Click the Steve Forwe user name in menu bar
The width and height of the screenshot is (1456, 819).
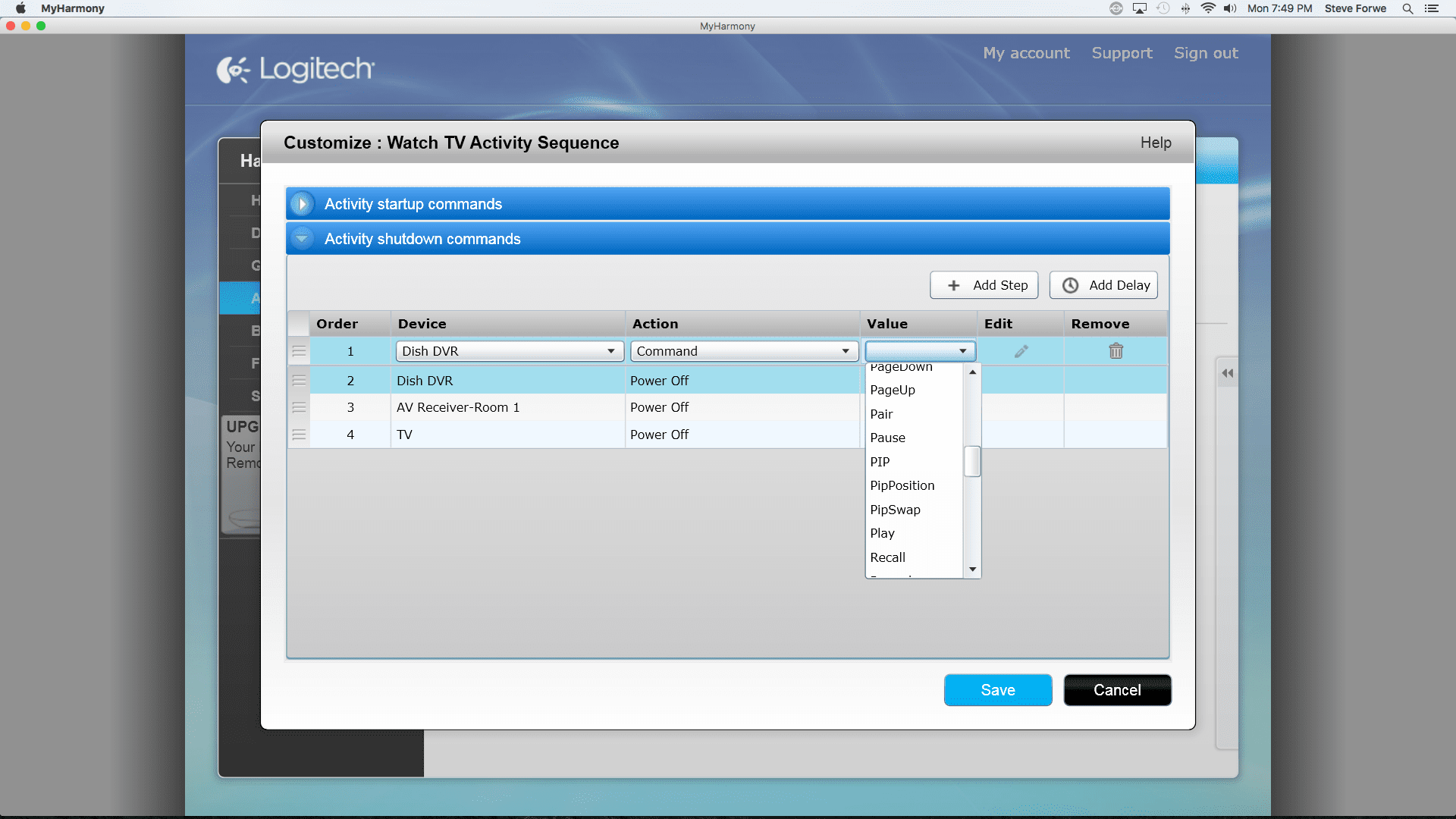tap(1355, 8)
